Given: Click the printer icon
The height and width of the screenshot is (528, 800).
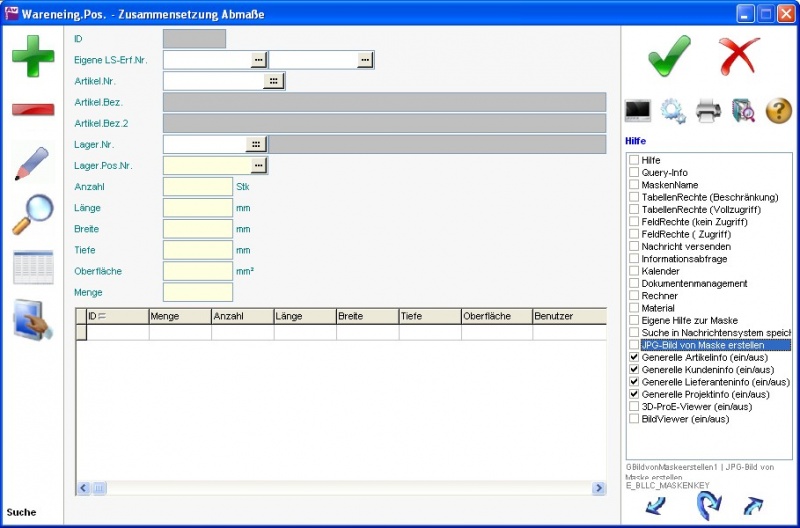Looking at the screenshot, I should pos(708,111).
